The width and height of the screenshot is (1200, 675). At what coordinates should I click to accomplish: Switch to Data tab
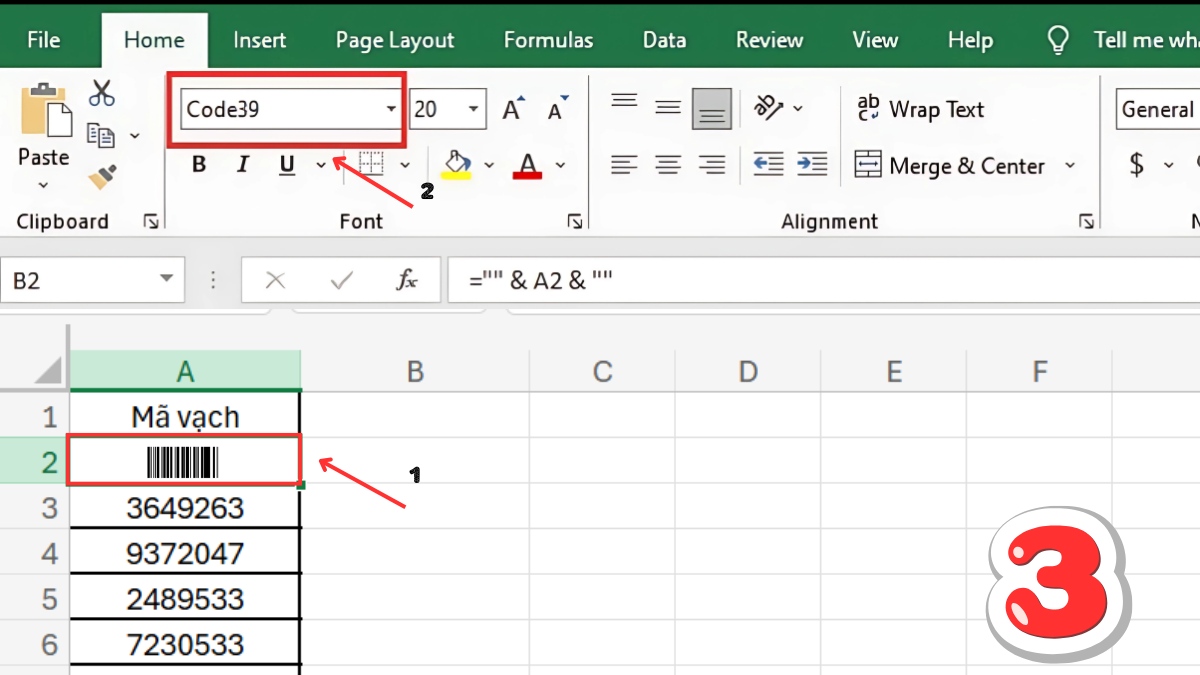(x=664, y=40)
